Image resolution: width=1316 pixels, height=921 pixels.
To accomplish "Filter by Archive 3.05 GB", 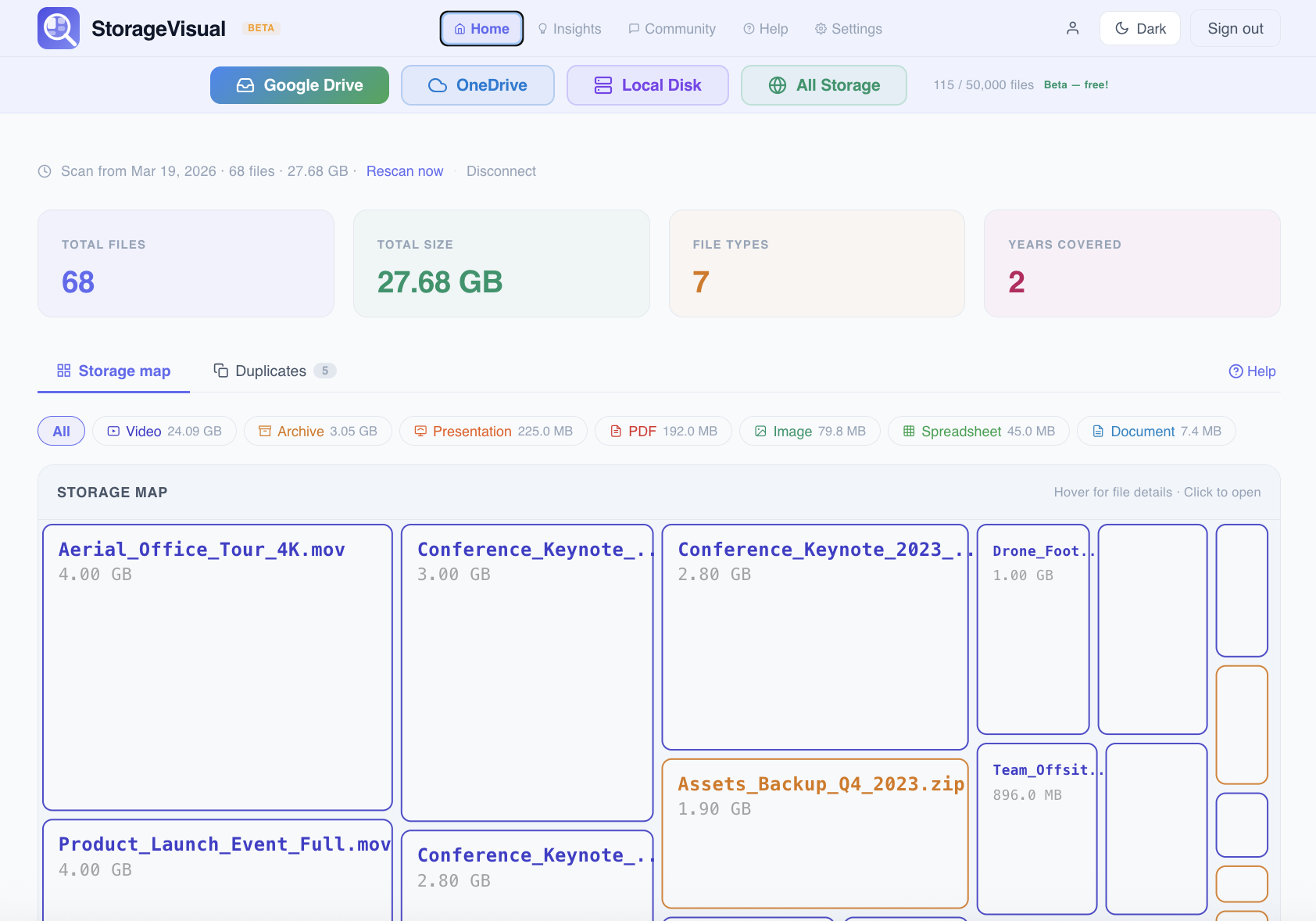I will (x=317, y=432).
